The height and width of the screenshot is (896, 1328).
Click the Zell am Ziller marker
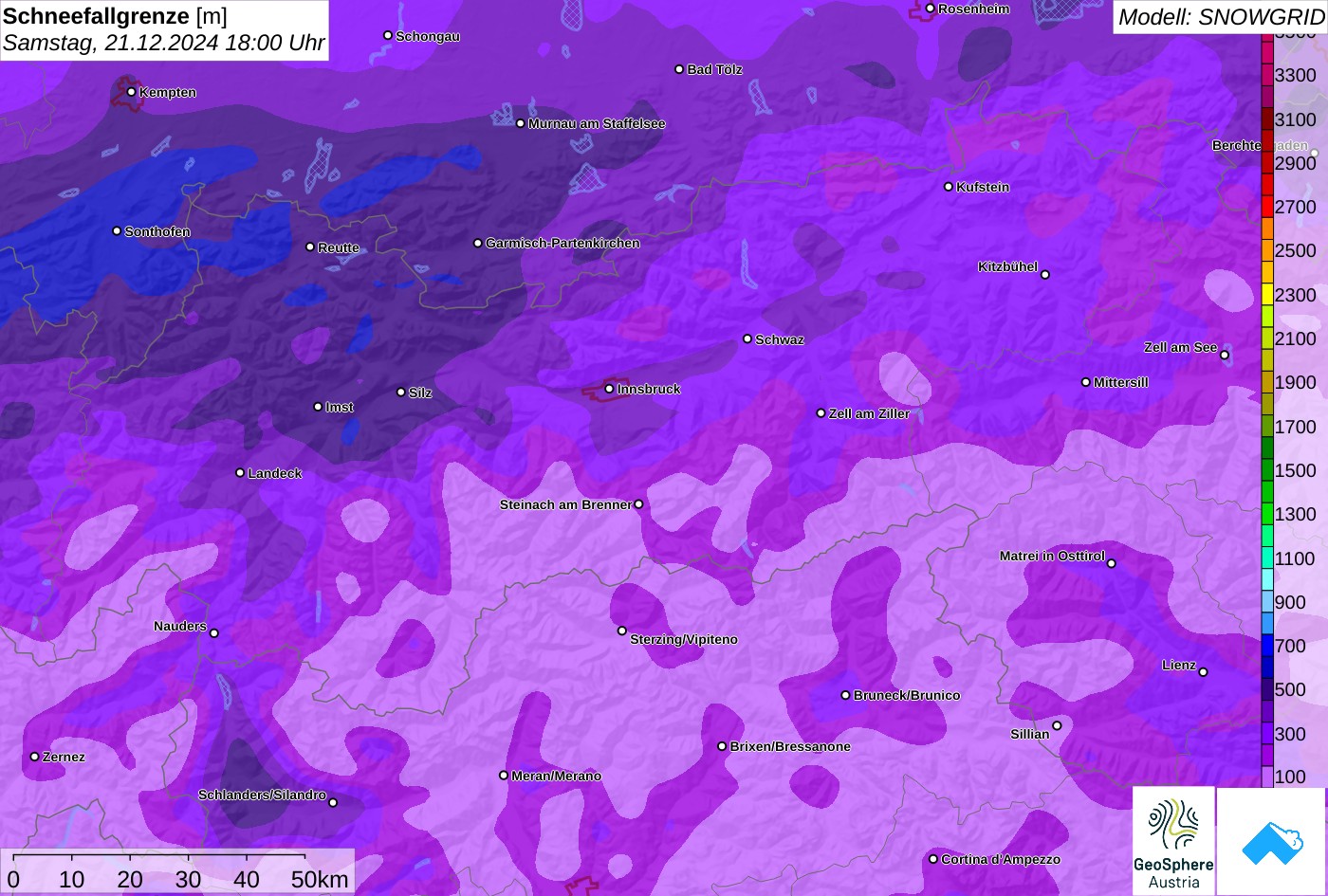[x=821, y=412]
